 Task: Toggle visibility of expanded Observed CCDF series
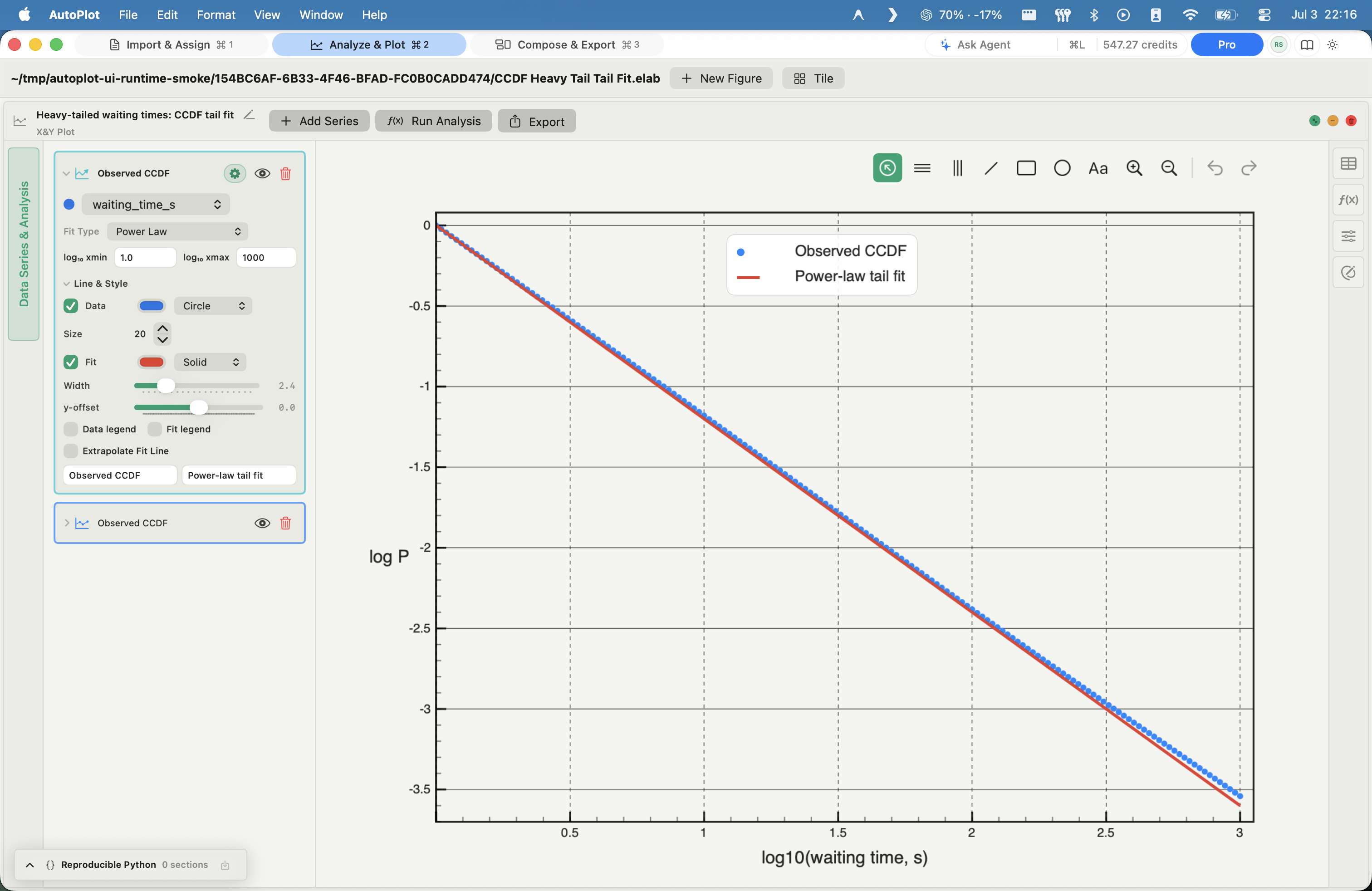262,173
